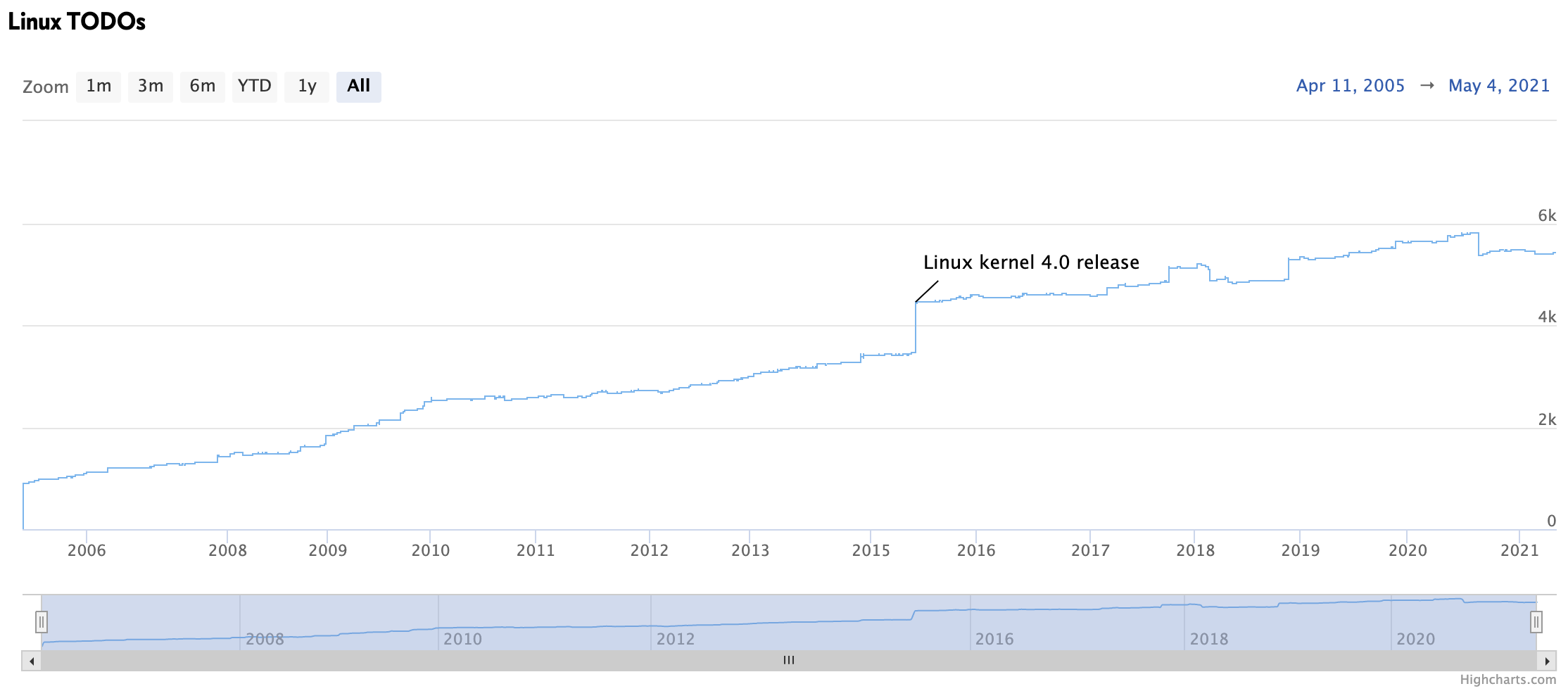Viewport: 1568px width, 691px height.
Task: Choose the 6m zoom option
Action: tap(203, 87)
